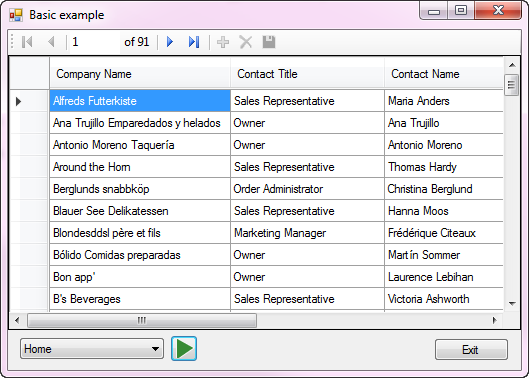Screen dimensions: 529x378
Task: Click the horizontal scrollbar right arrow
Action: coord(495,320)
